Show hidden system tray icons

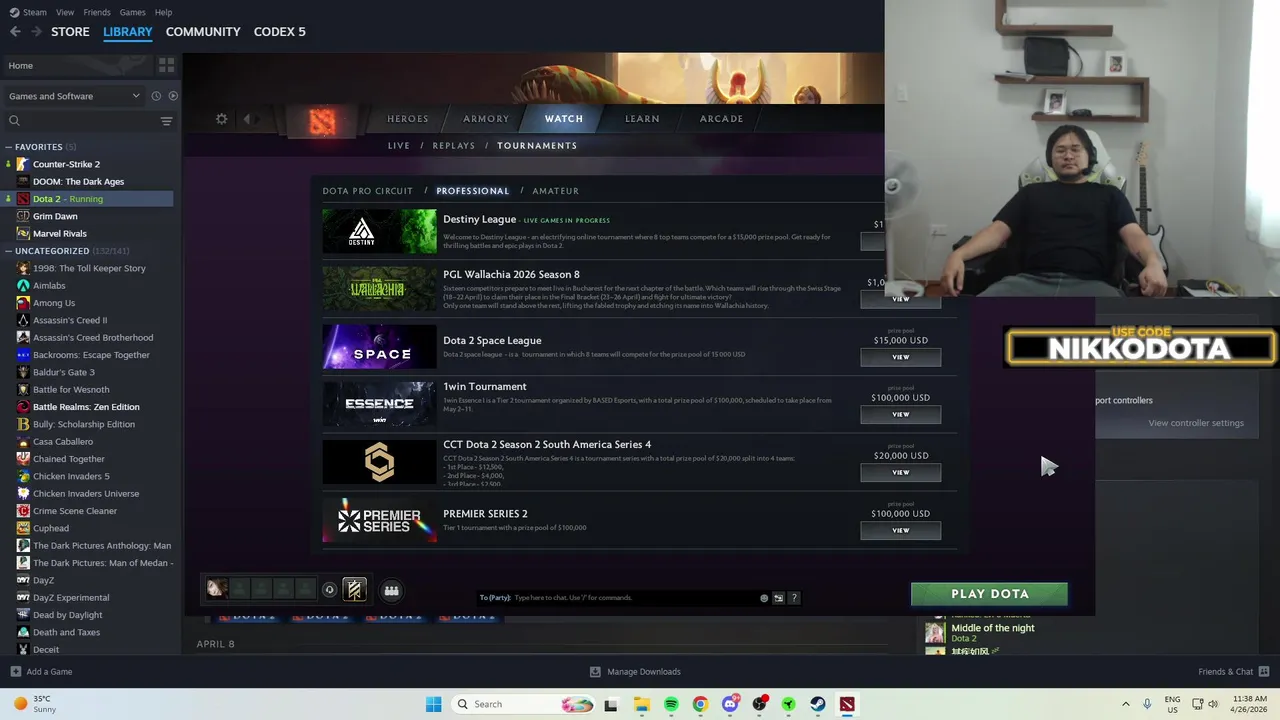point(1125,704)
